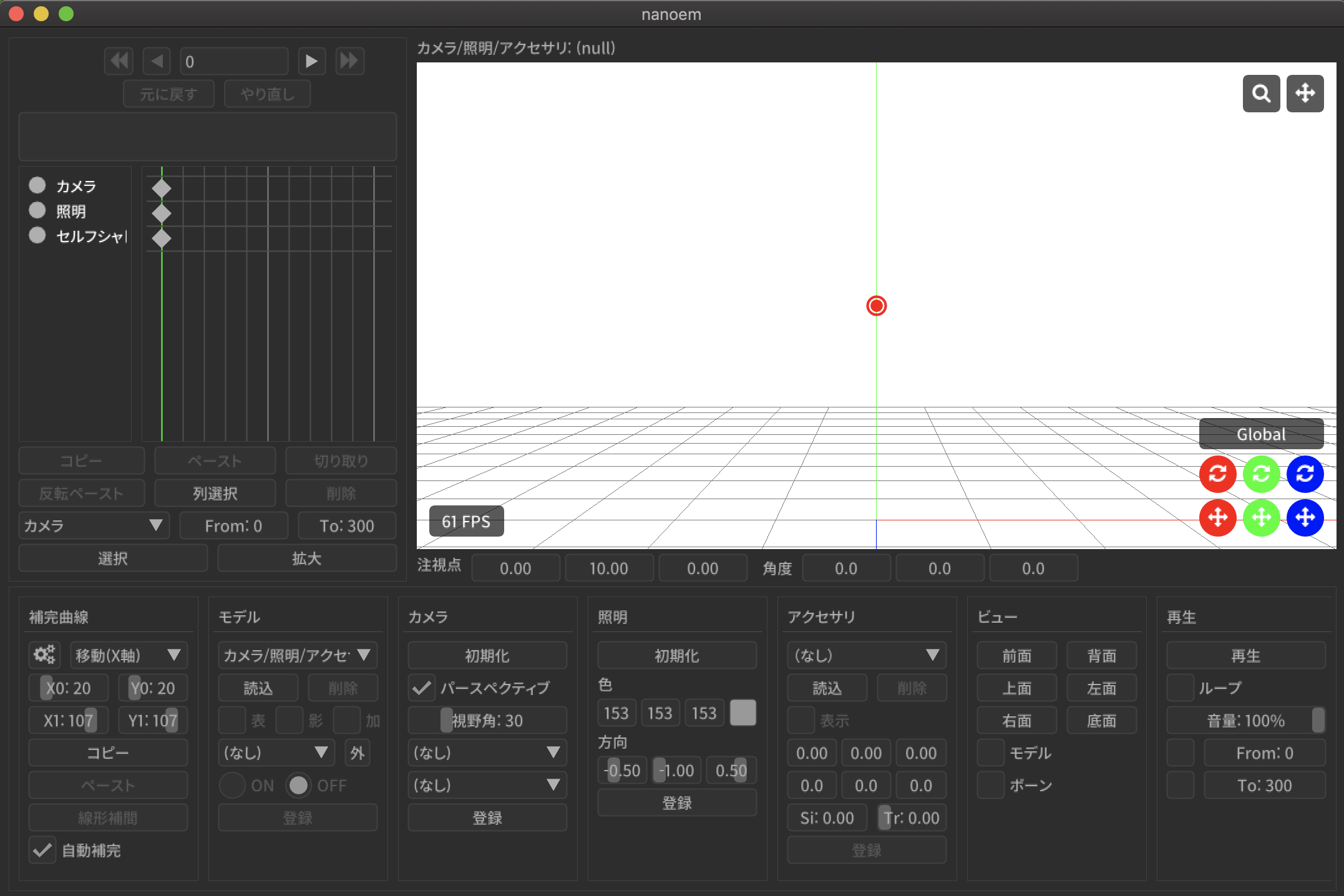The width and height of the screenshot is (1344, 896).
Task: Click the timeline To: 300 field
Action: pos(347,525)
